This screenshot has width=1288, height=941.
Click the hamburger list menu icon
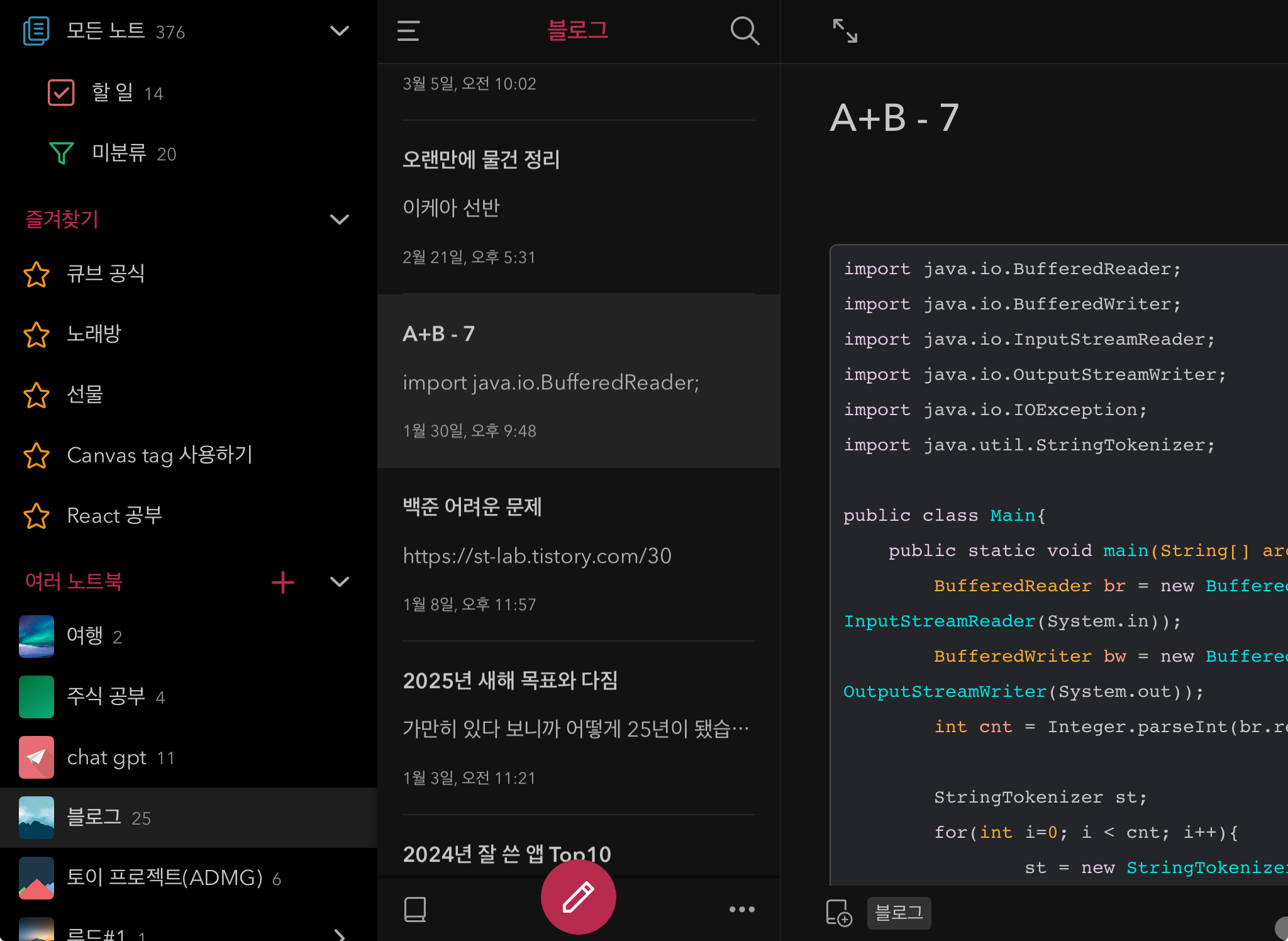408,31
